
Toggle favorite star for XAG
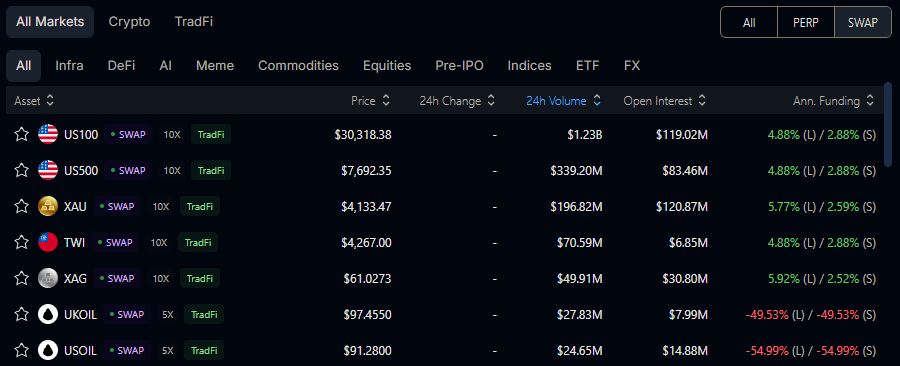click(x=21, y=278)
